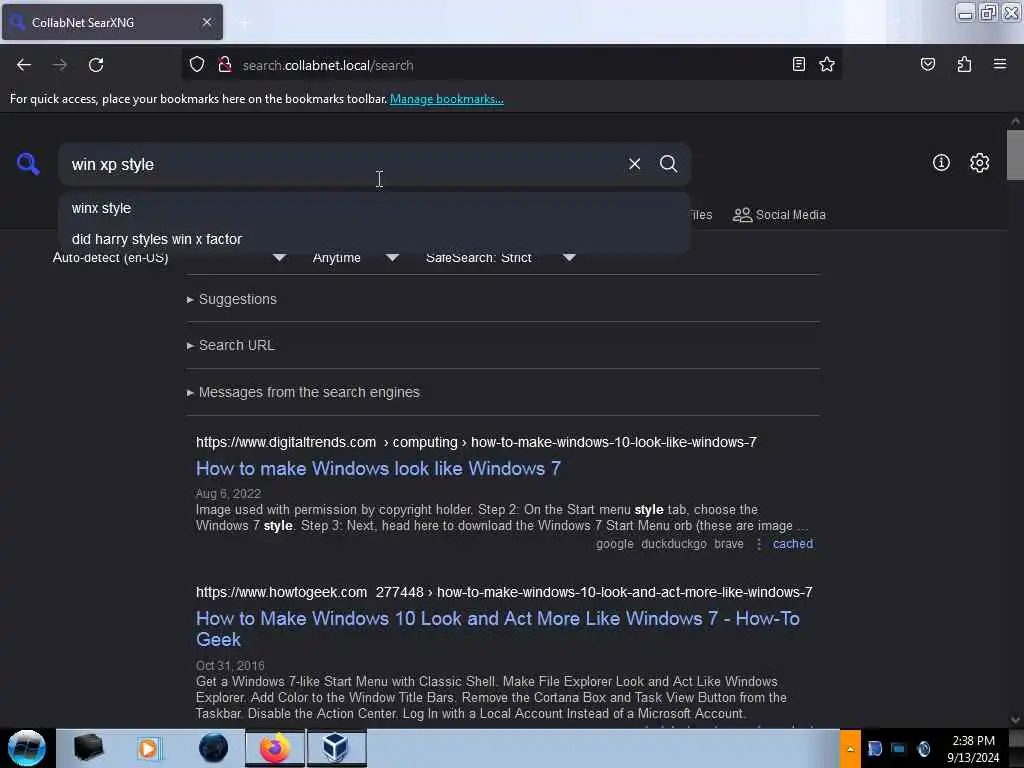Open the How-To Geek Windows 10 result title

click(x=498, y=629)
